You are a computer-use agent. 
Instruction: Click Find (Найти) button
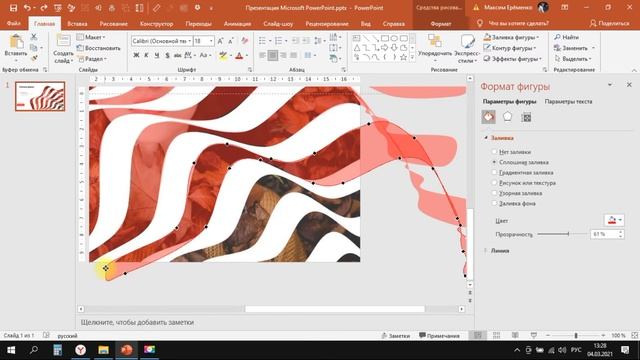point(567,37)
